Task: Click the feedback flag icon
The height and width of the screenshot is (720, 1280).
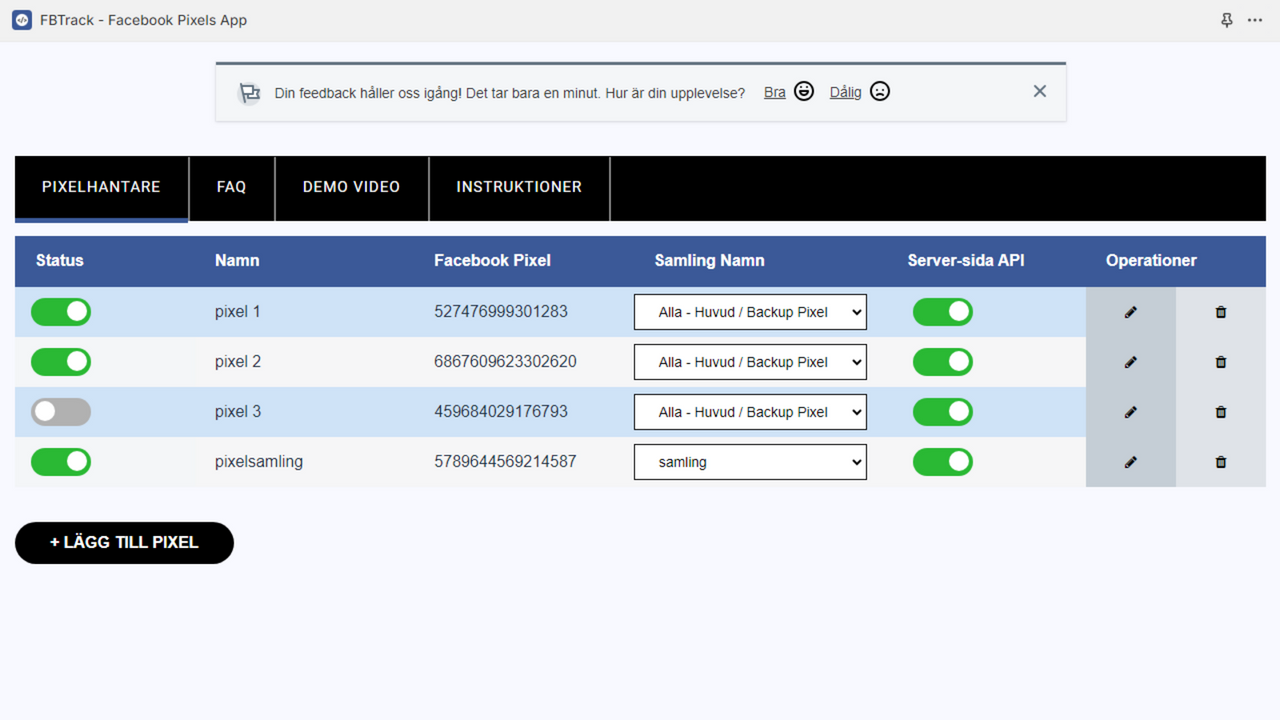Action: 249,93
